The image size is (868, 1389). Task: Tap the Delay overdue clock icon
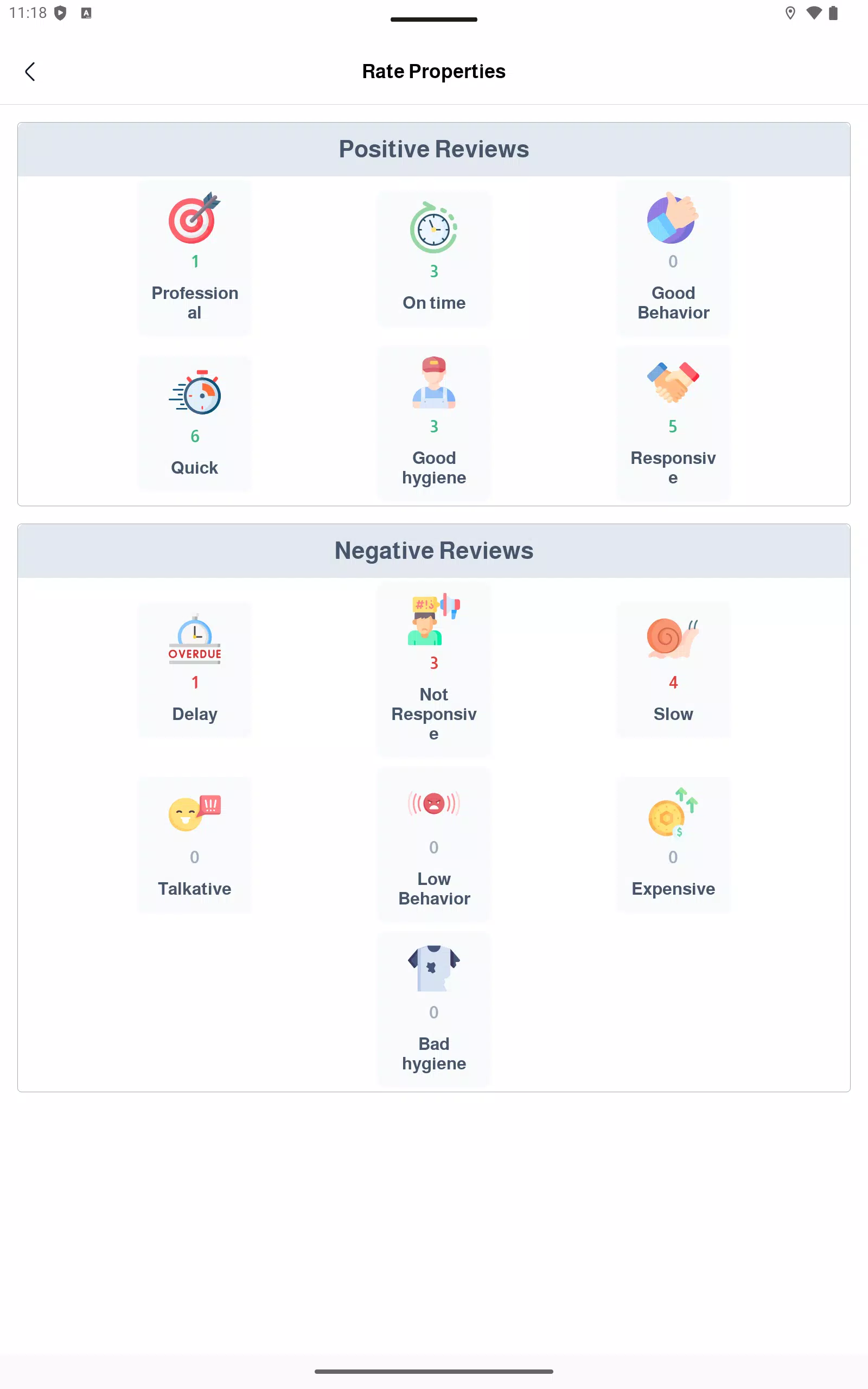[x=195, y=639]
